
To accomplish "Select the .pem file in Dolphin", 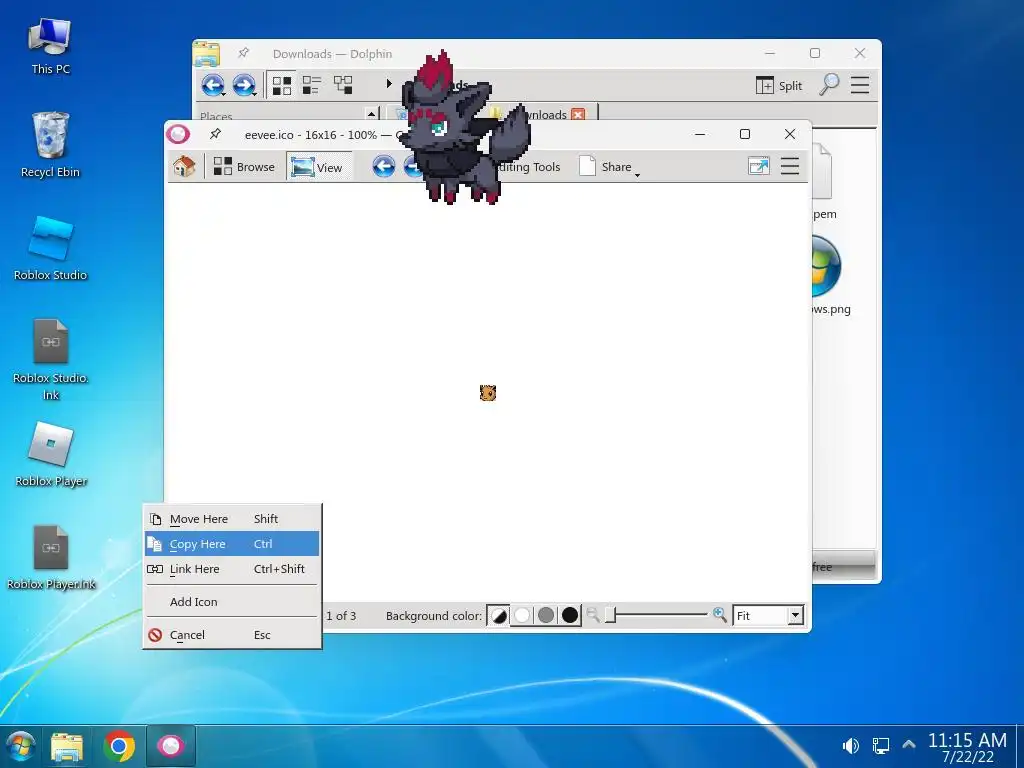I will point(824,183).
